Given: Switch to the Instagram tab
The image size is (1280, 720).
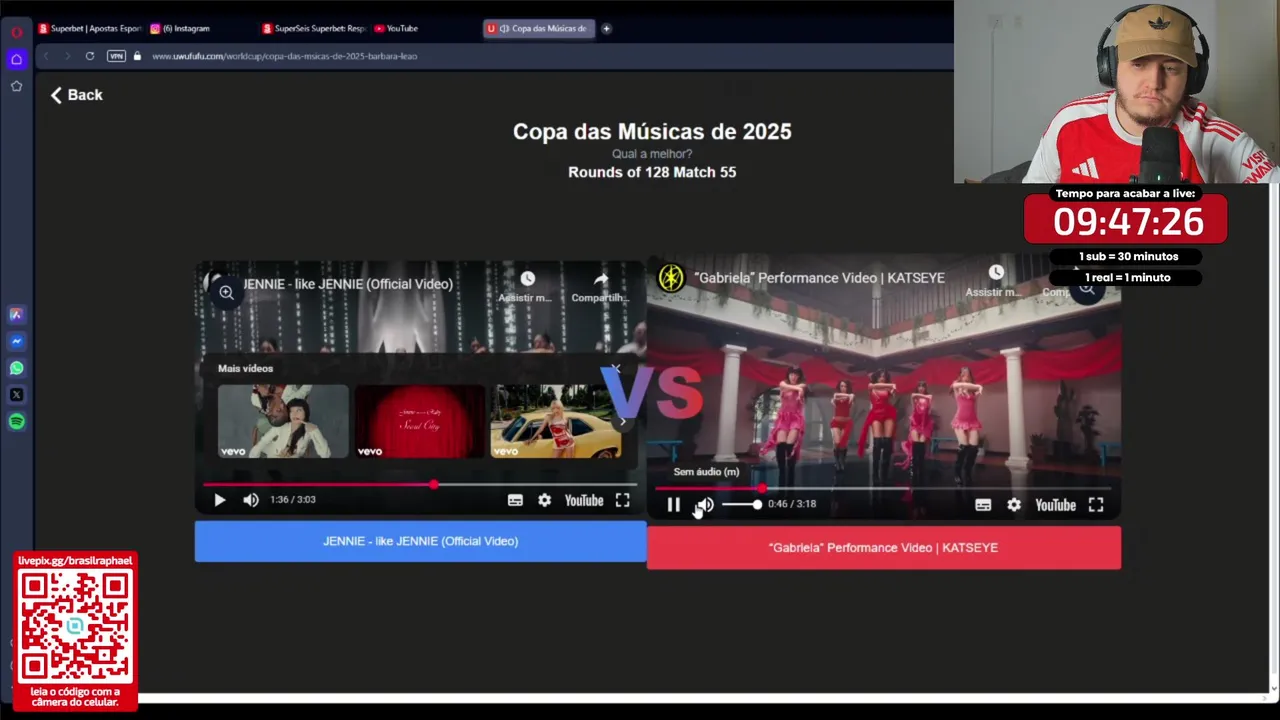Looking at the screenshot, I should [180, 28].
